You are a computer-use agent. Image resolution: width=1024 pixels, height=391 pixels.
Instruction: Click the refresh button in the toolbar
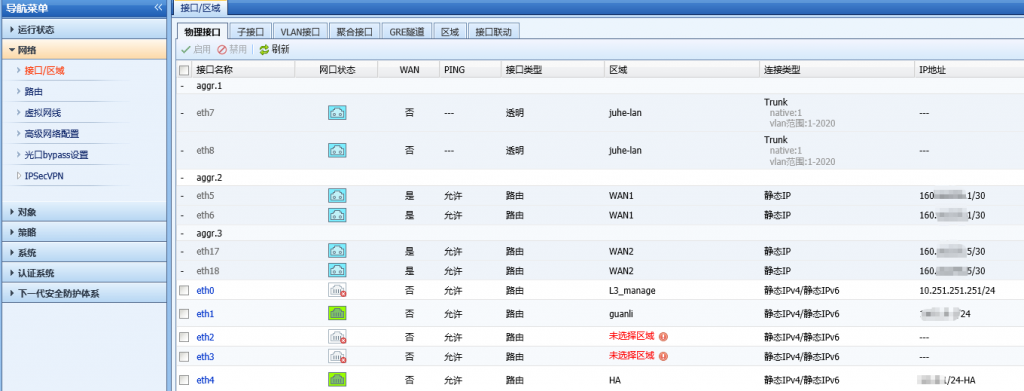point(274,50)
